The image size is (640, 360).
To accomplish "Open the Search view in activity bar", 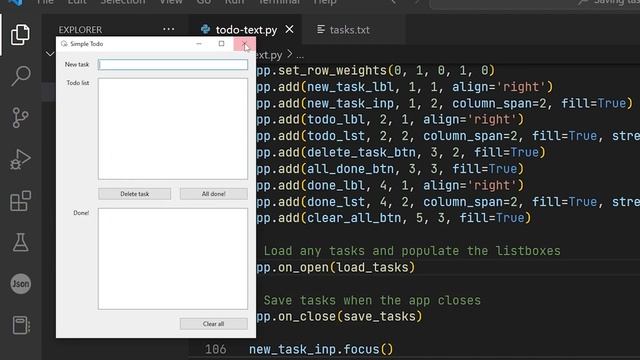I will [20, 76].
